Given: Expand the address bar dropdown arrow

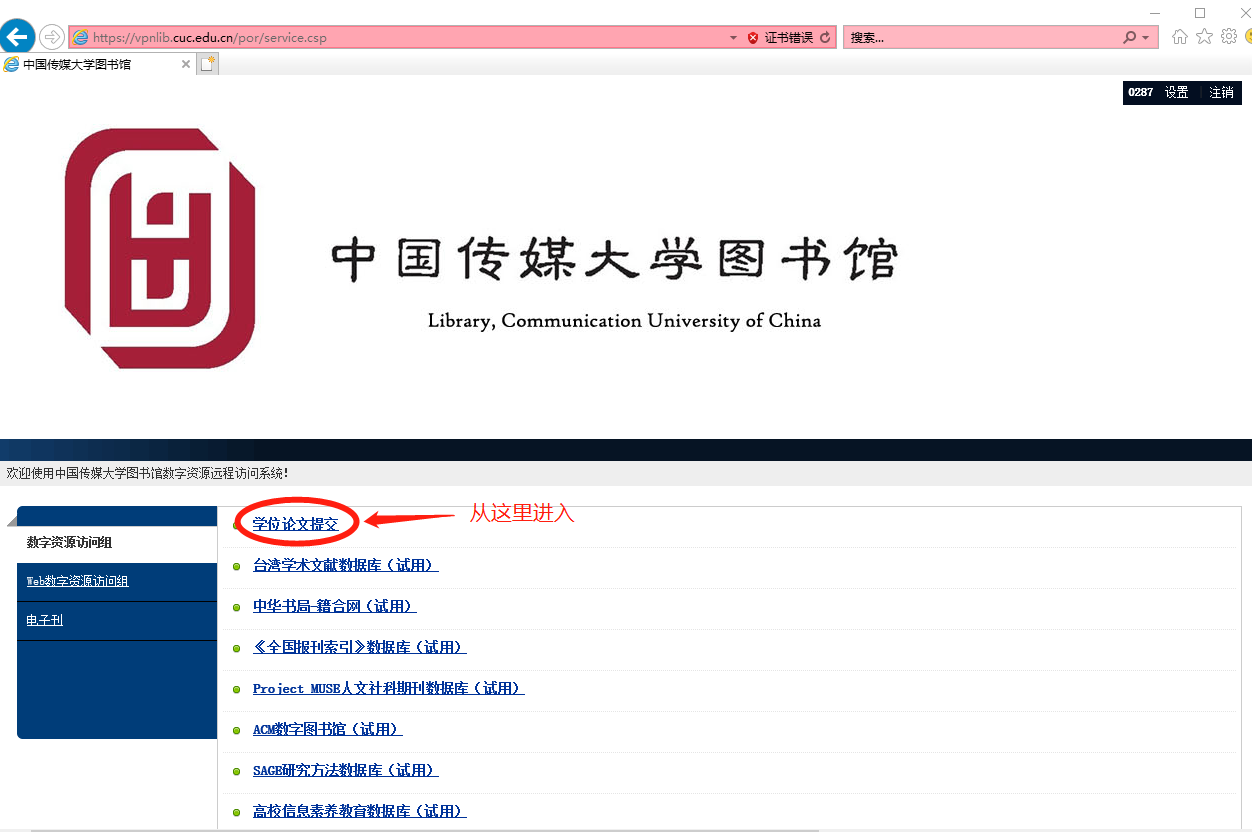Looking at the screenshot, I should (x=734, y=38).
